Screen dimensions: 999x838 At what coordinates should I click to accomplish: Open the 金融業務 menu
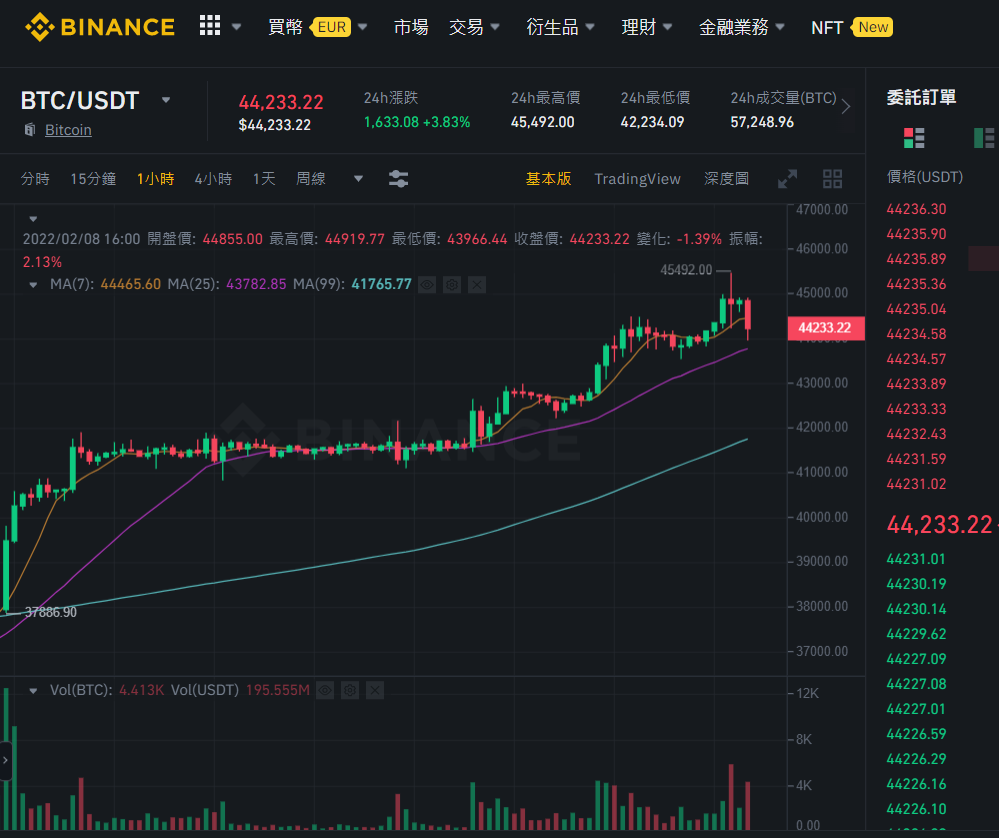(742, 27)
